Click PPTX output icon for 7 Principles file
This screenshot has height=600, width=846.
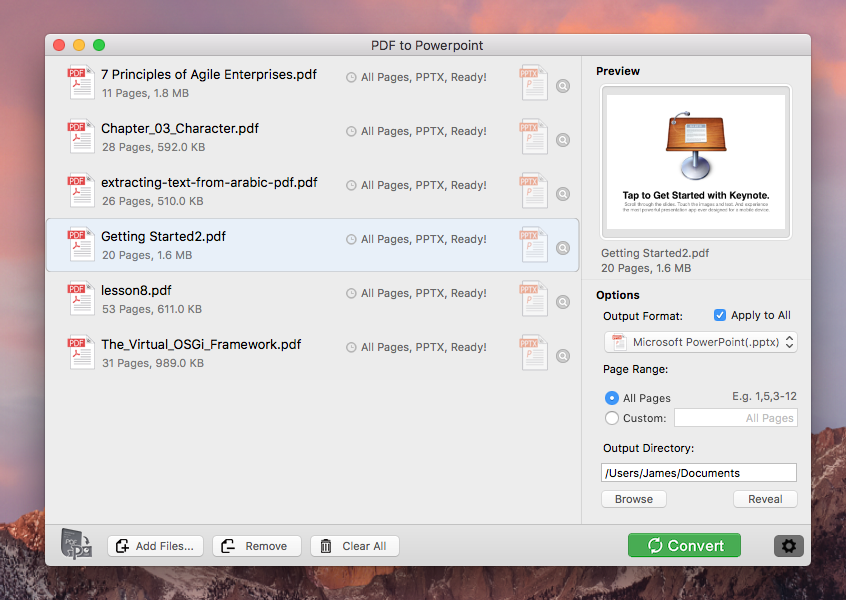pos(534,83)
